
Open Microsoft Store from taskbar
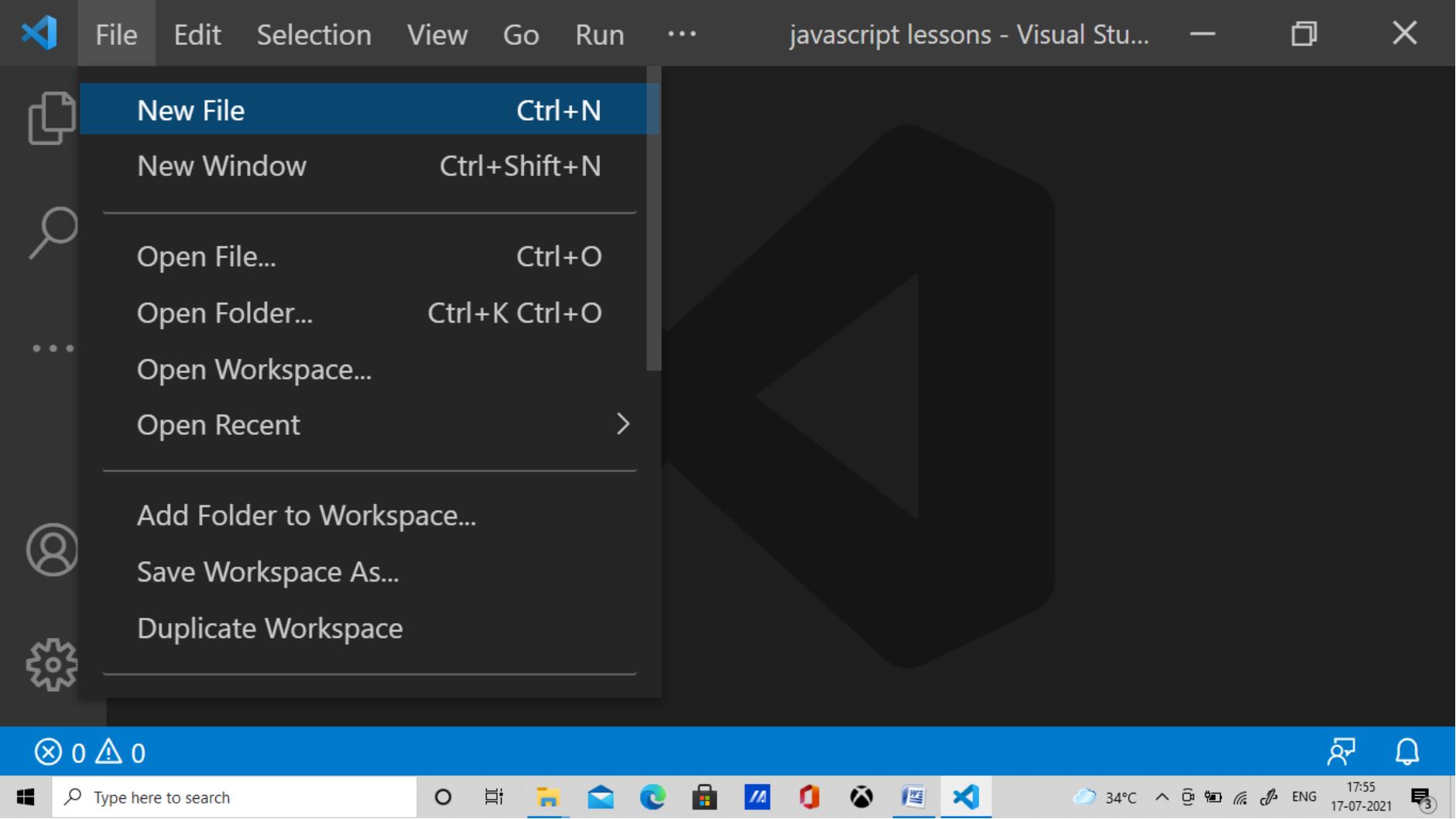coord(704,797)
